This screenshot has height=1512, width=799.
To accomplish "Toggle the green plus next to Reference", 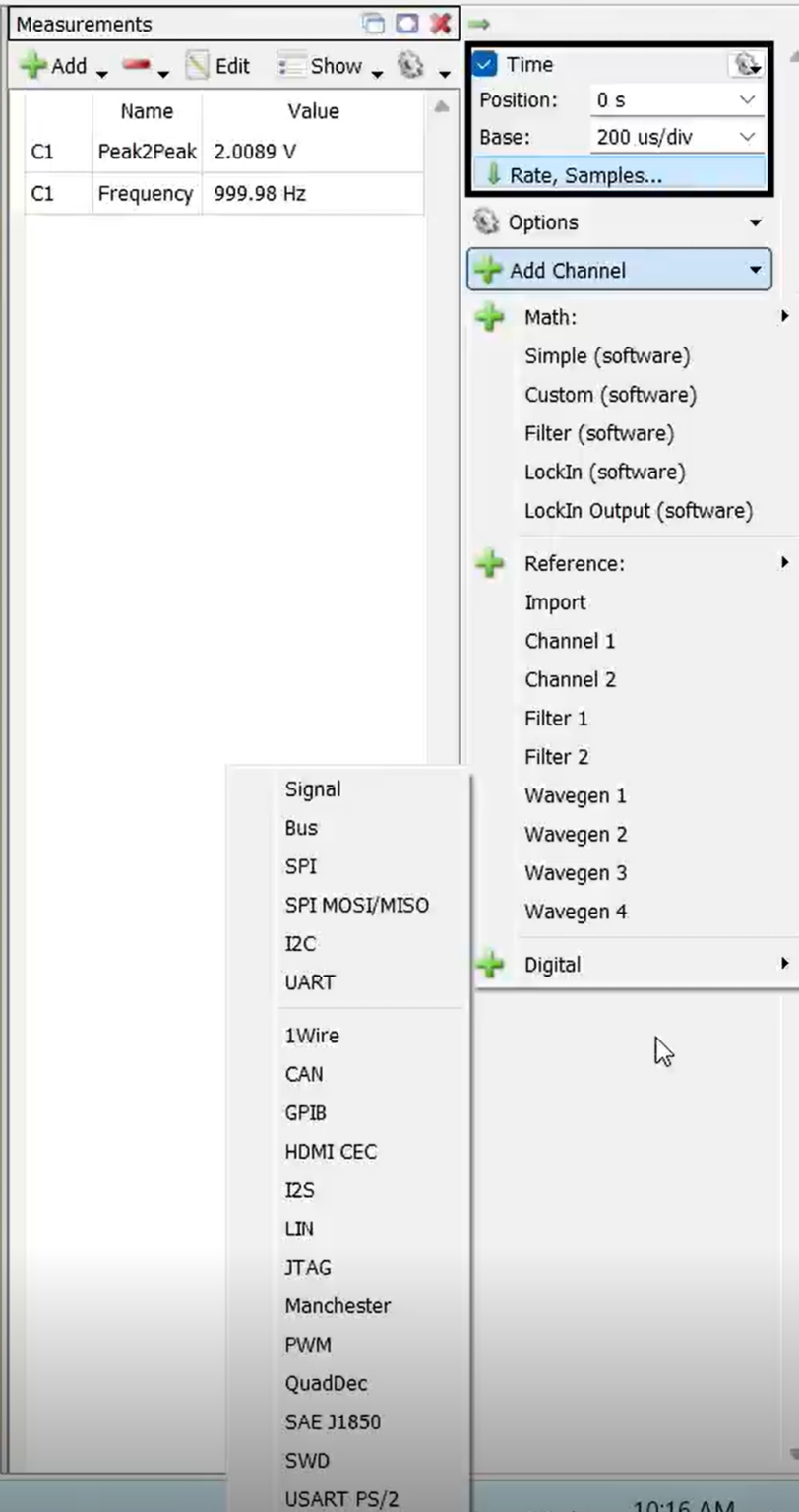I will pos(489,563).
